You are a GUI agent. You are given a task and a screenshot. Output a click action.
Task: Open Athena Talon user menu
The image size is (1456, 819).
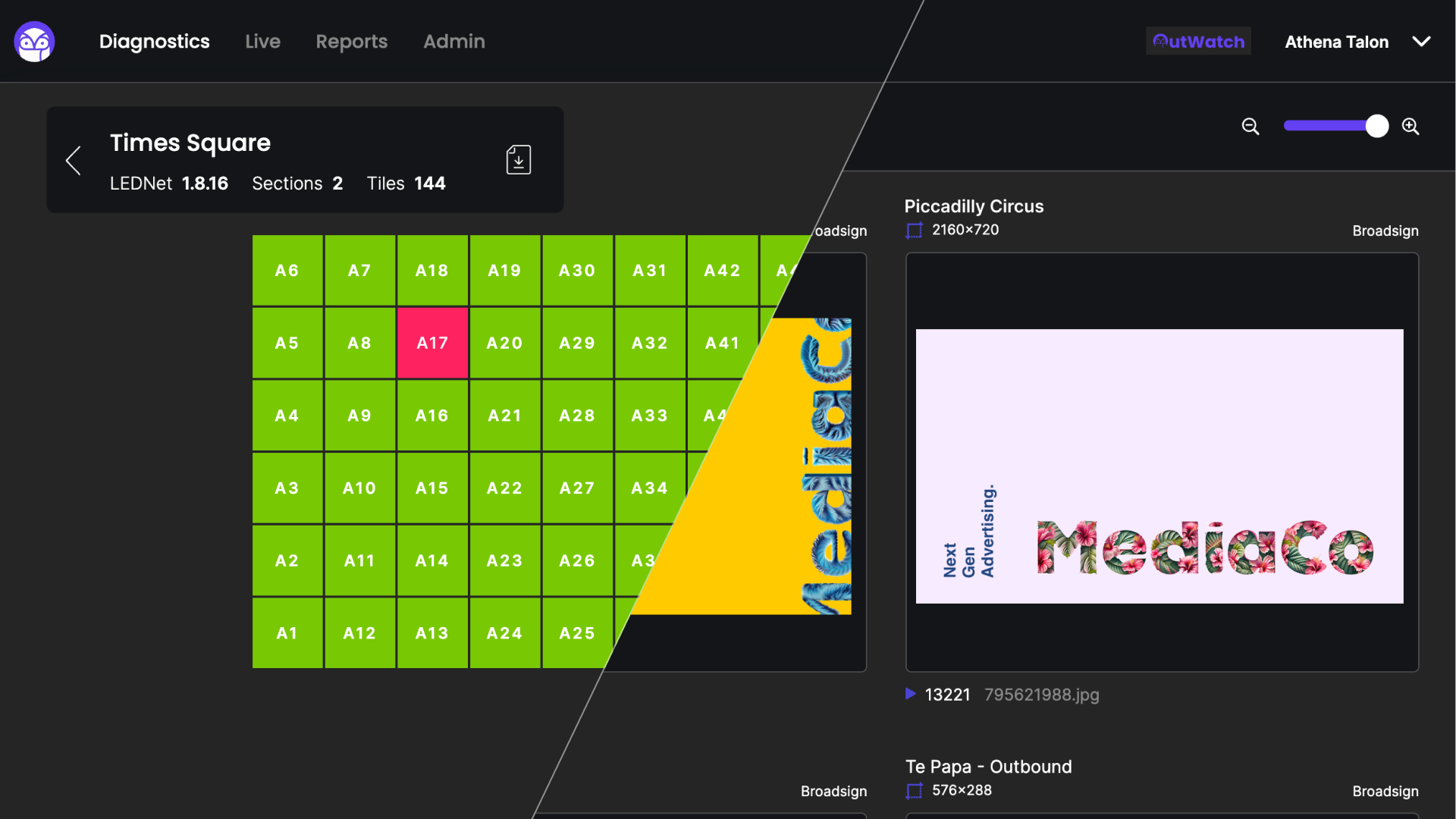click(x=1336, y=42)
